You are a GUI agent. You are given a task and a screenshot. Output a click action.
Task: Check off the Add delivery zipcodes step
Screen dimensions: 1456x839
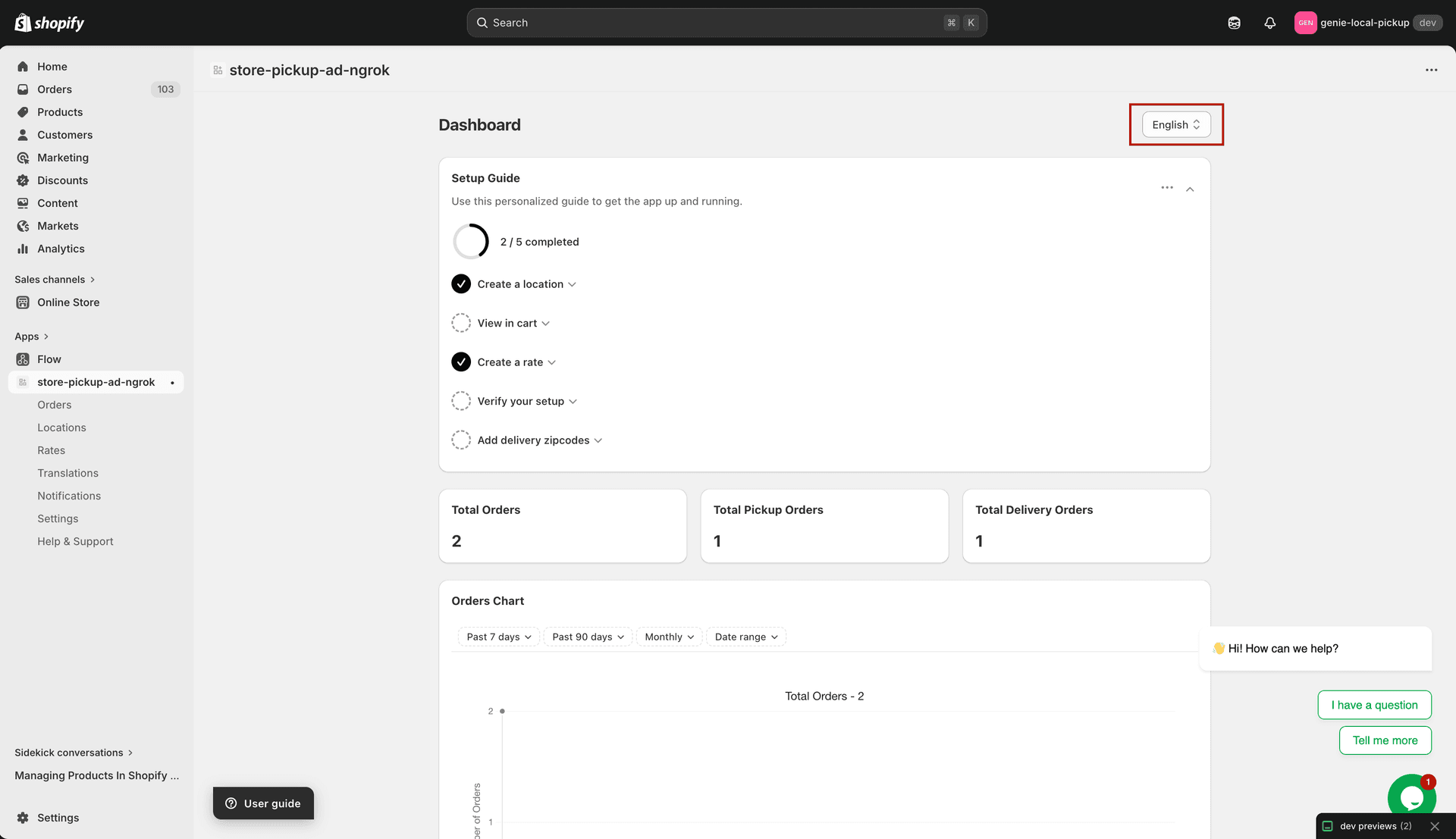(x=461, y=440)
